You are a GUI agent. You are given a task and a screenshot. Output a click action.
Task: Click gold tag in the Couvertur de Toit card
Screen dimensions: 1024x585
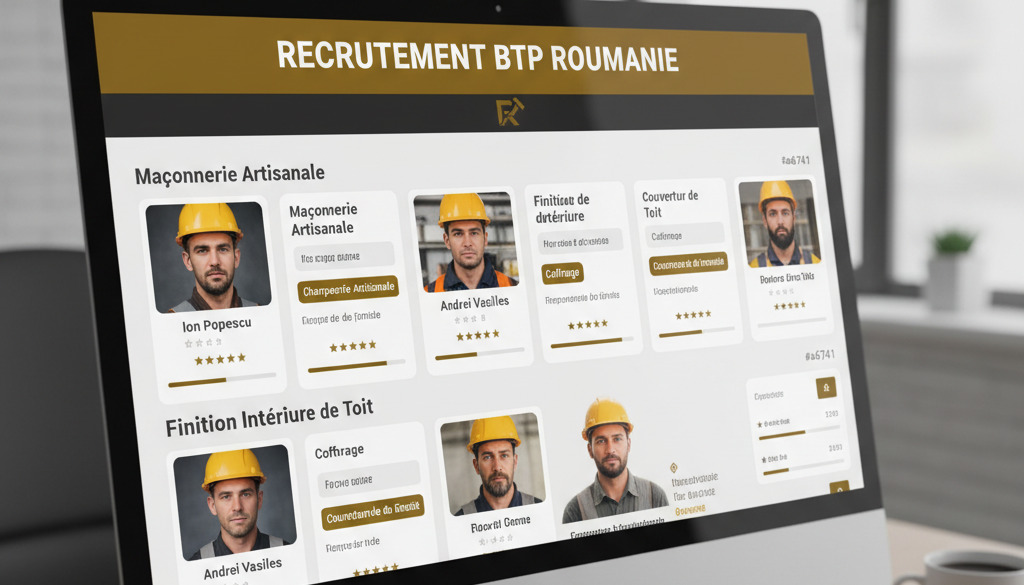click(x=688, y=263)
